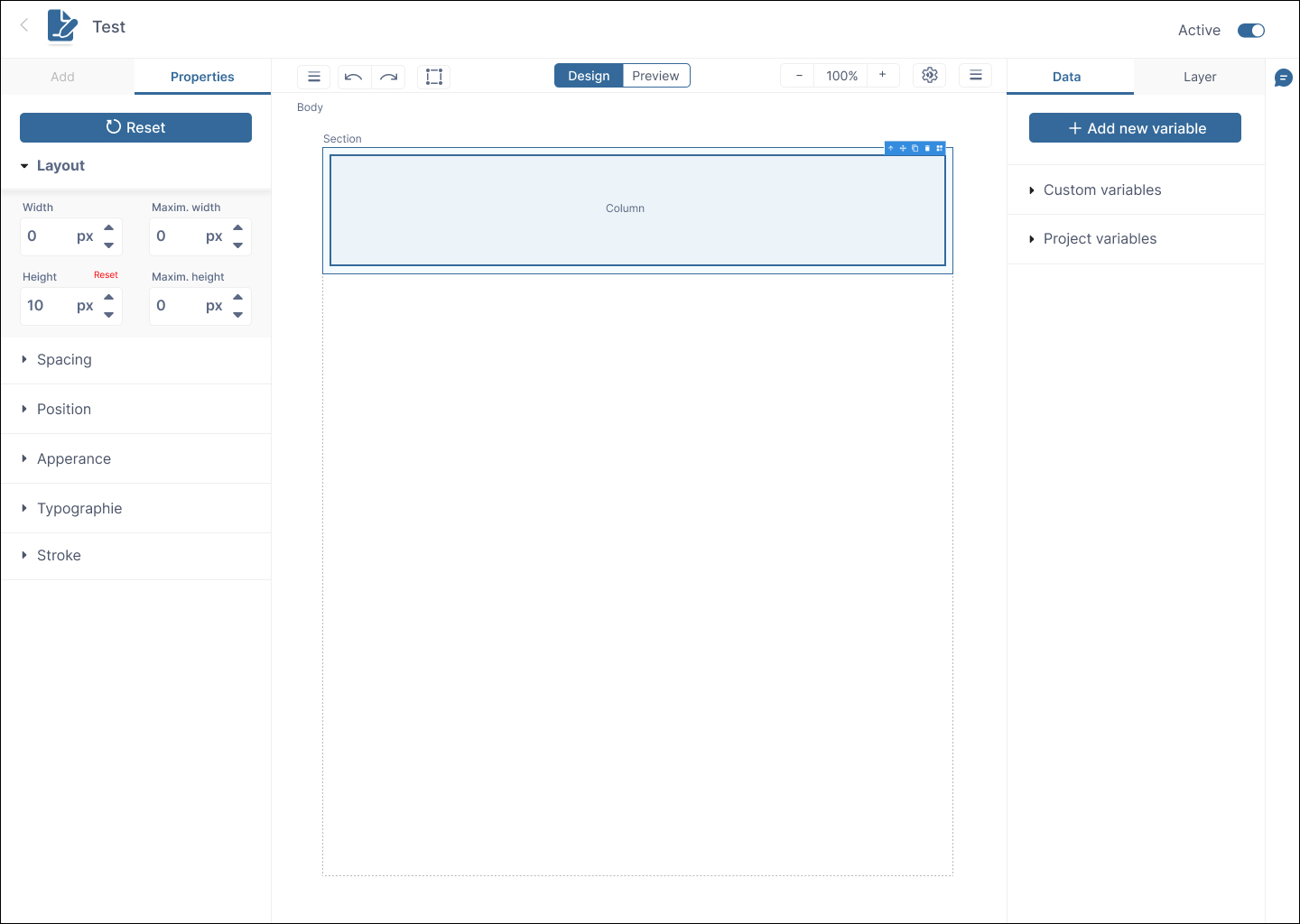Viewport: 1300px width, 924px height.
Task: Click the move icon on column toolbar
Action: [903, 148]
